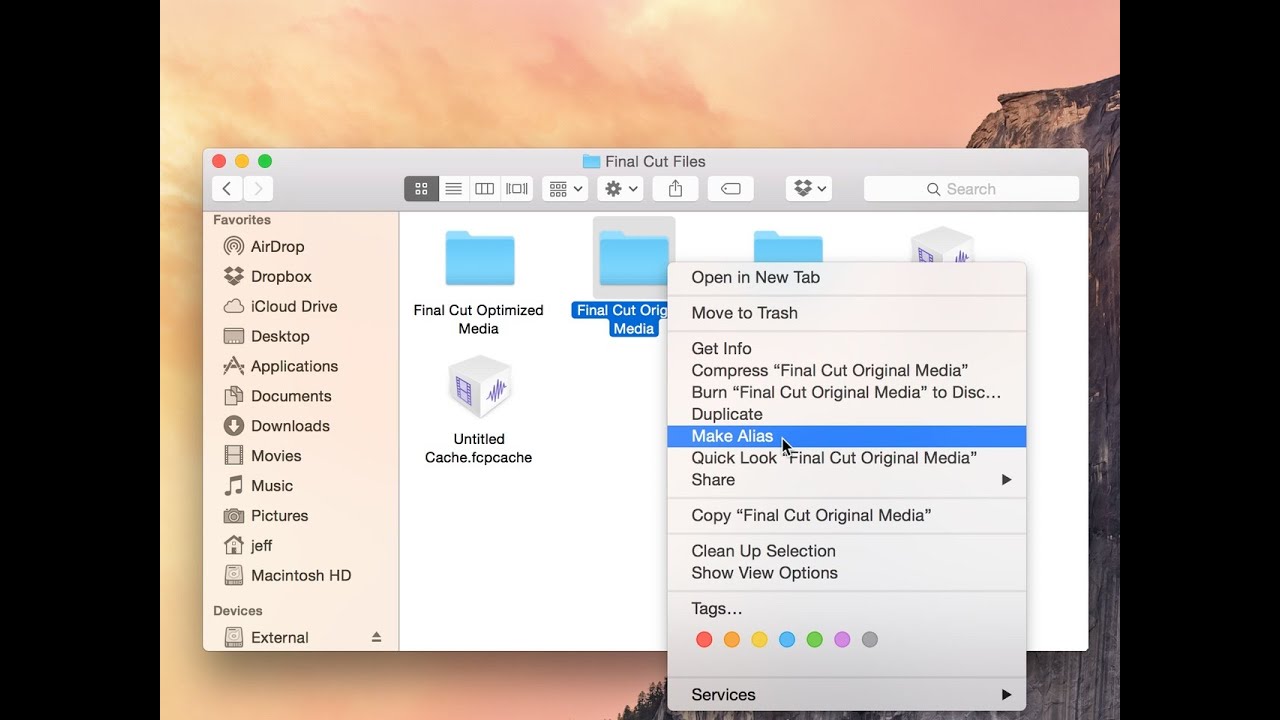Apply the orange tag color
This screenshot has width=1280, height=720.
tap(732, 639)
